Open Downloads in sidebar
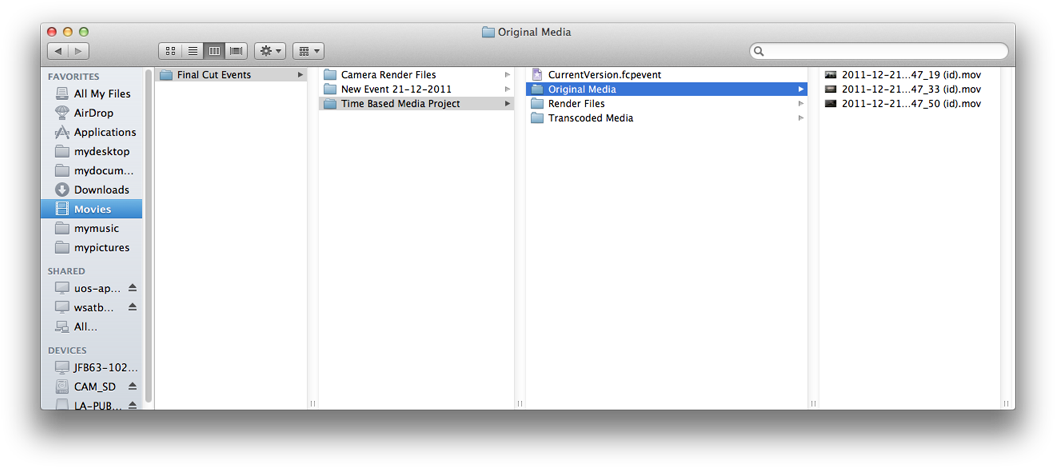1055x467 pixels. click(92, 190)
